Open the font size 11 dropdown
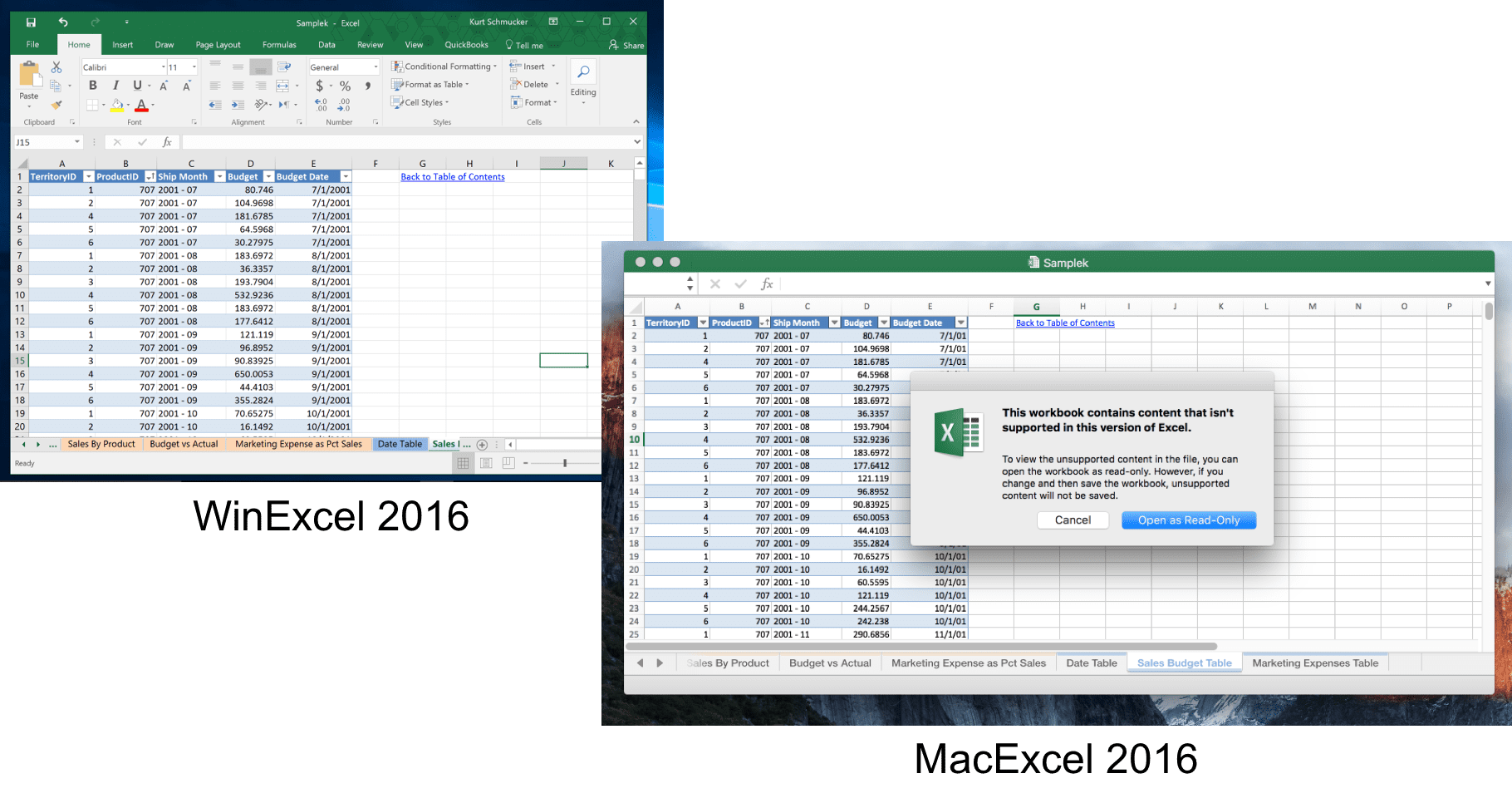1512x808 pixels. click(194, 67)
